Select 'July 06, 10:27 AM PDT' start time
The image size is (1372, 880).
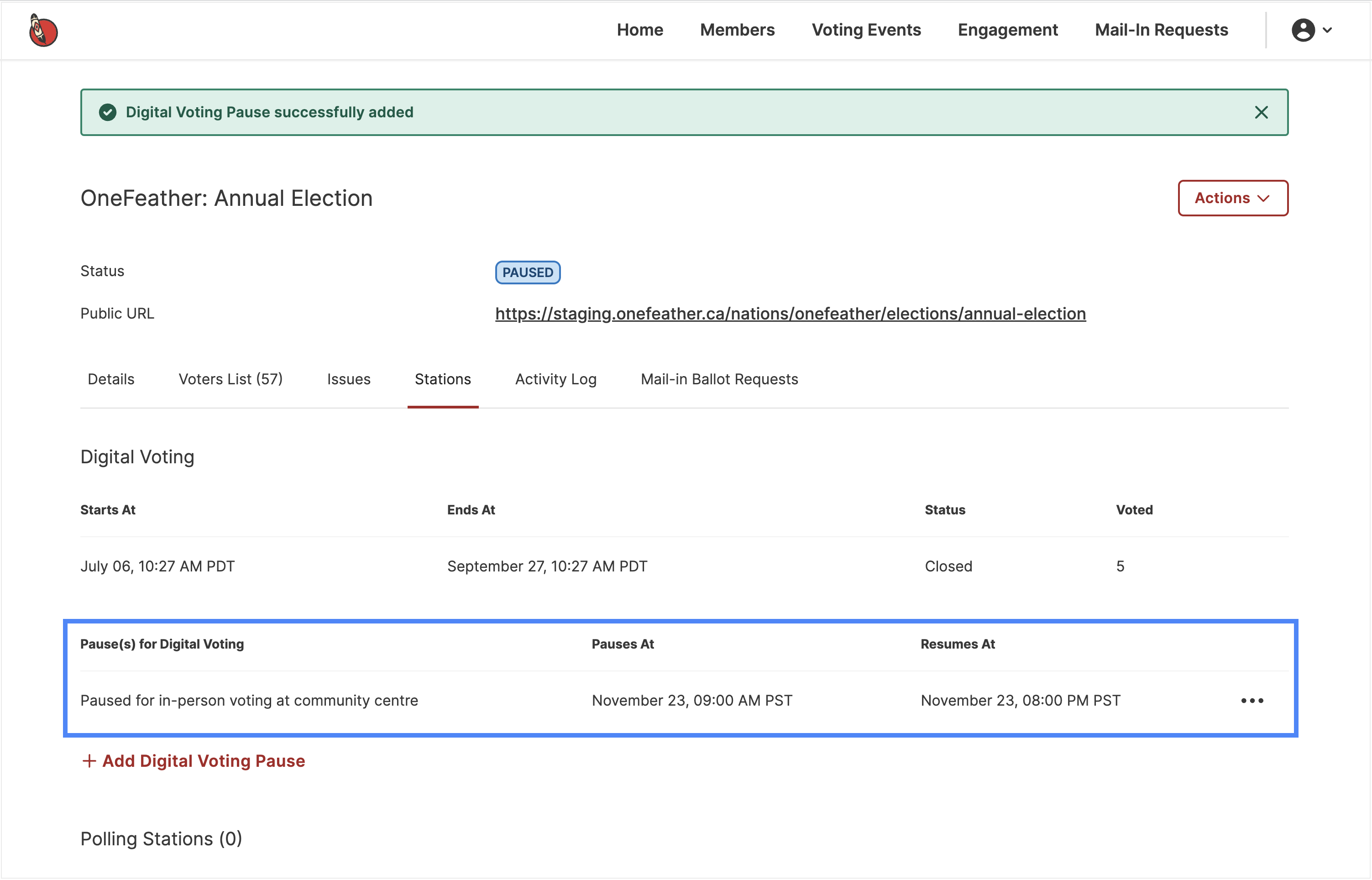click(x=157, y=567)
